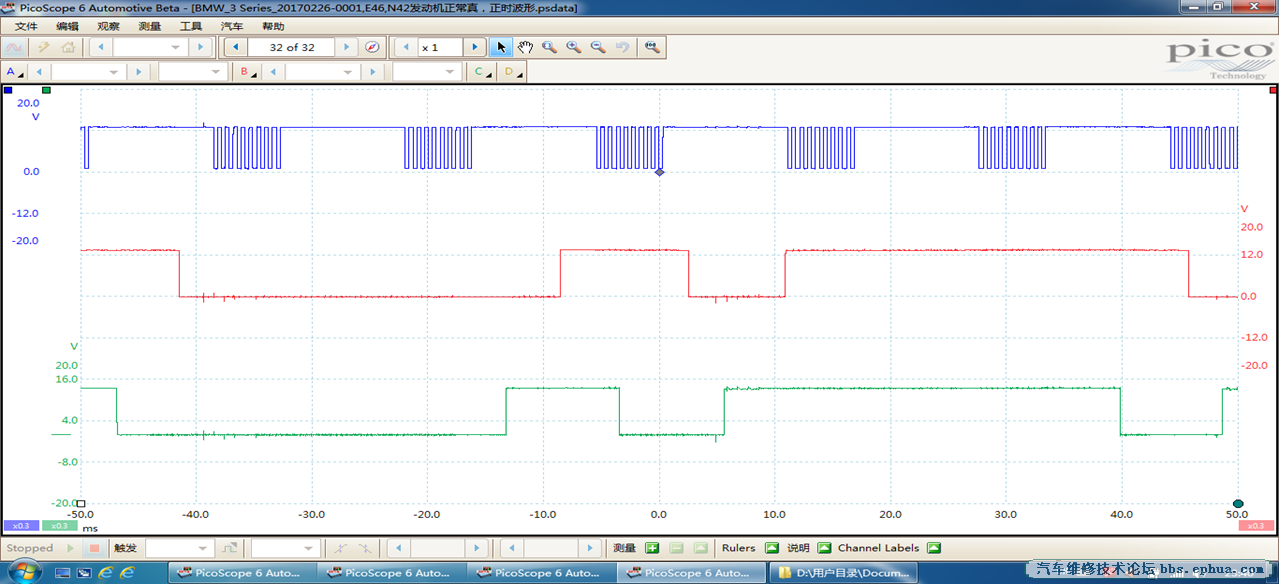
Task: Increase horizontal zoom factor arrow
Action: tap(475, 47)
